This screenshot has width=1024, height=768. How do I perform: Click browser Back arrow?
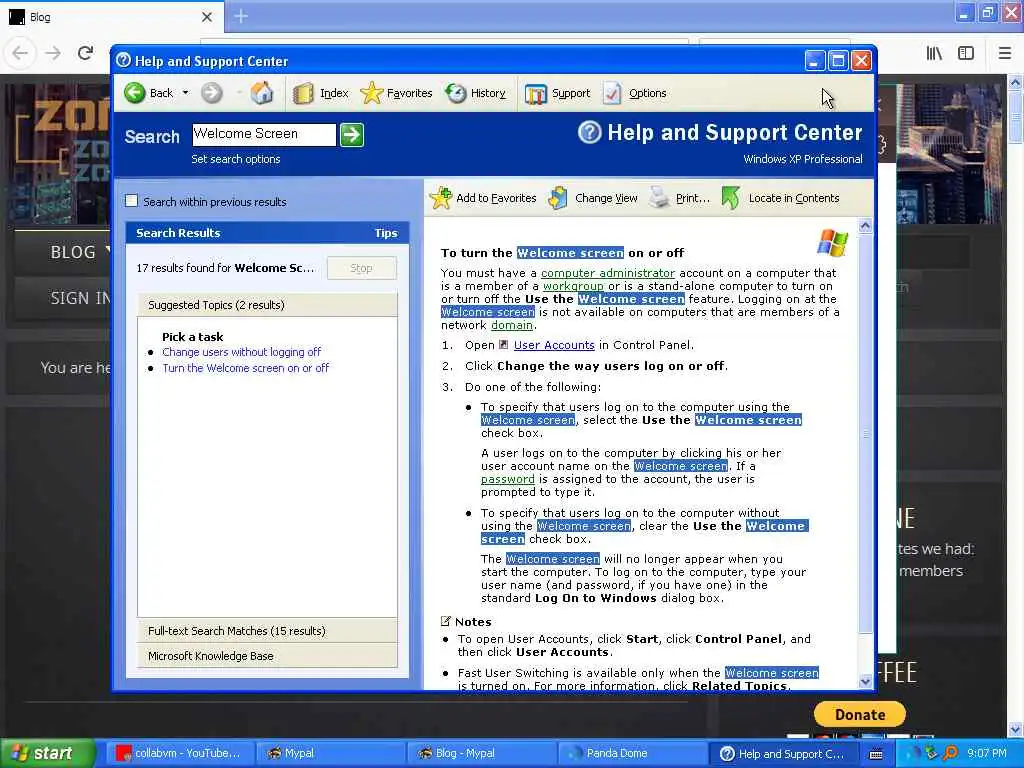click(20, 53)
